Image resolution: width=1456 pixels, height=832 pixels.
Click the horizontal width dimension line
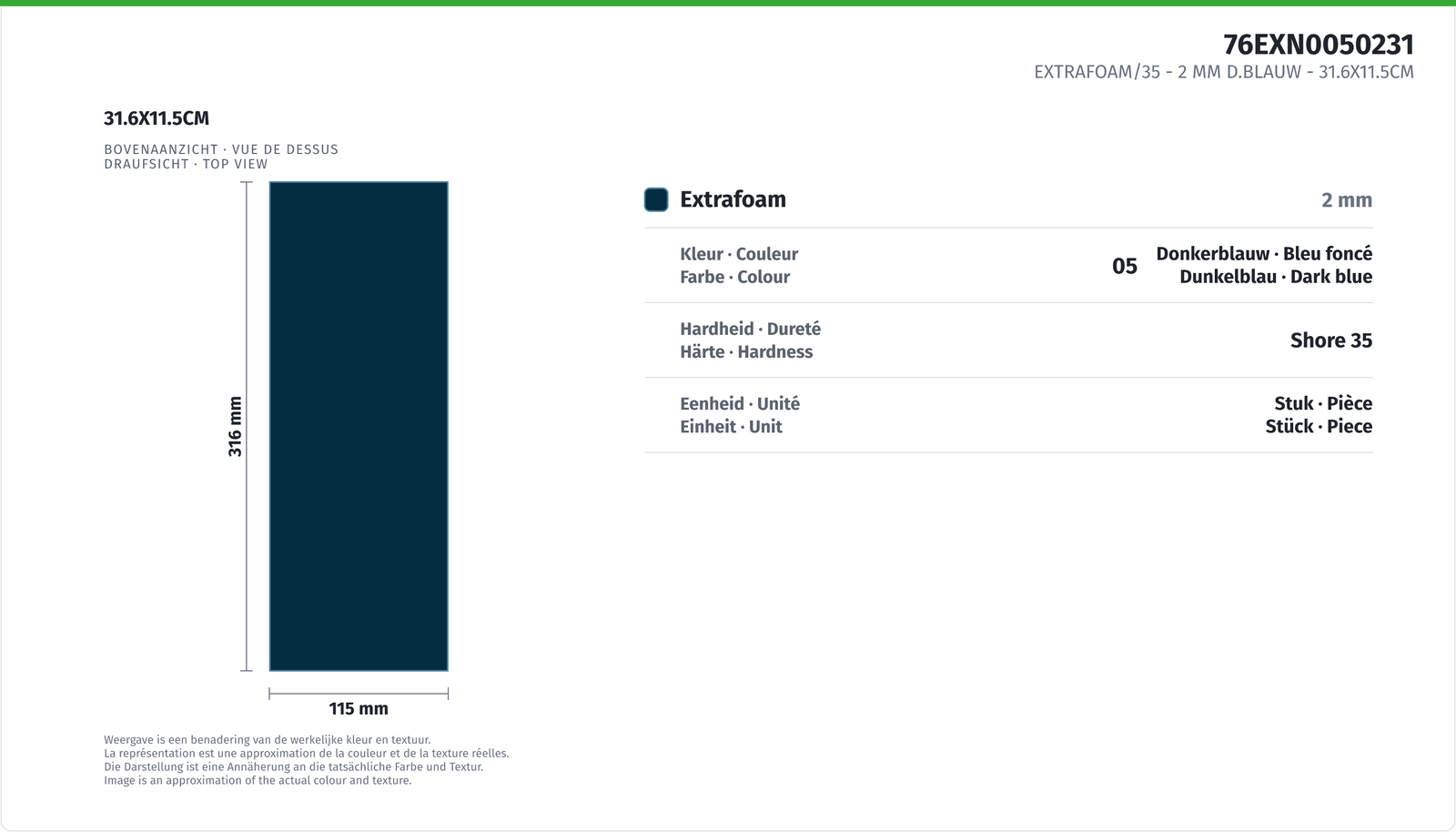coord(359,694)
